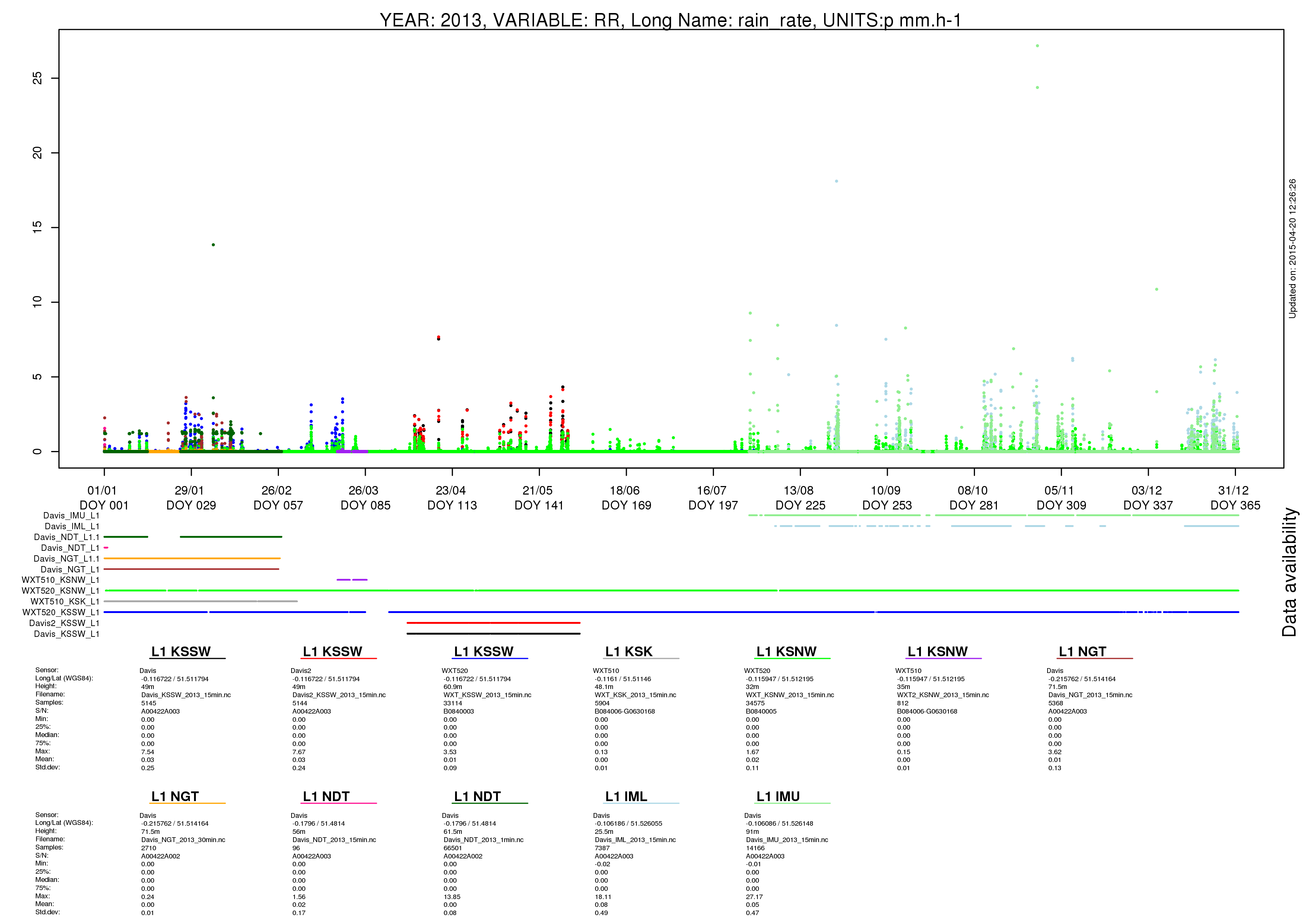The height and width of the screenshot is (924, 1306).
Task: Select filename 'Davis_NGT_2013_15min.nc'
Action: tap(1090, 695)
